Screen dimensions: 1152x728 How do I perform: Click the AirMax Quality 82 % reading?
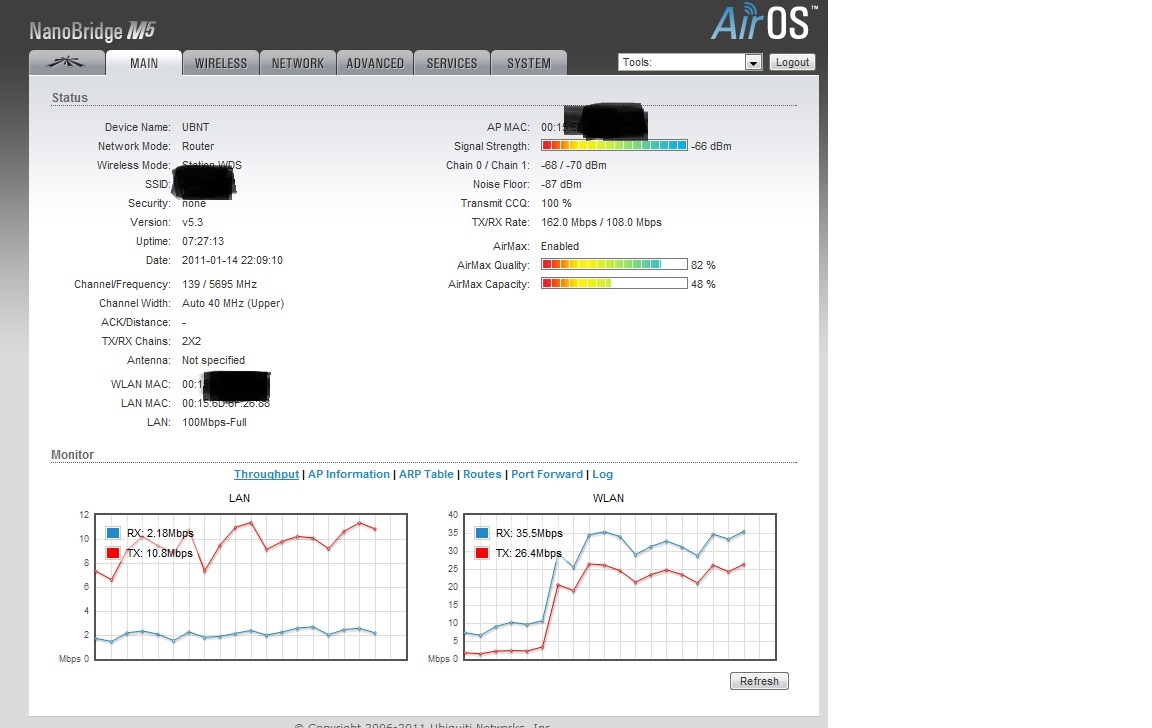tap(703, 265)
